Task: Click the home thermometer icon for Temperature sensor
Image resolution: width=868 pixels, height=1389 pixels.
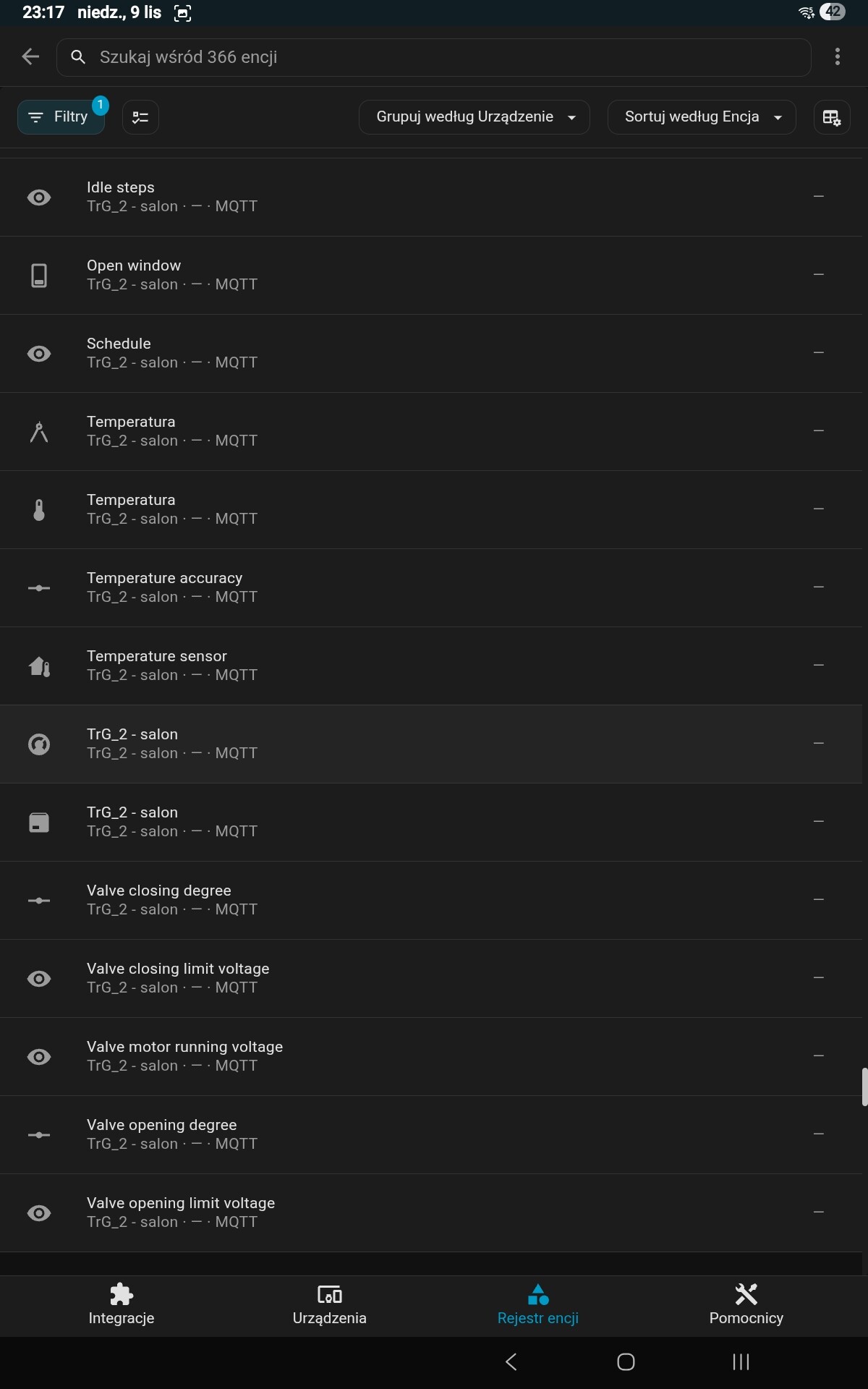Action: click(39, 666)
